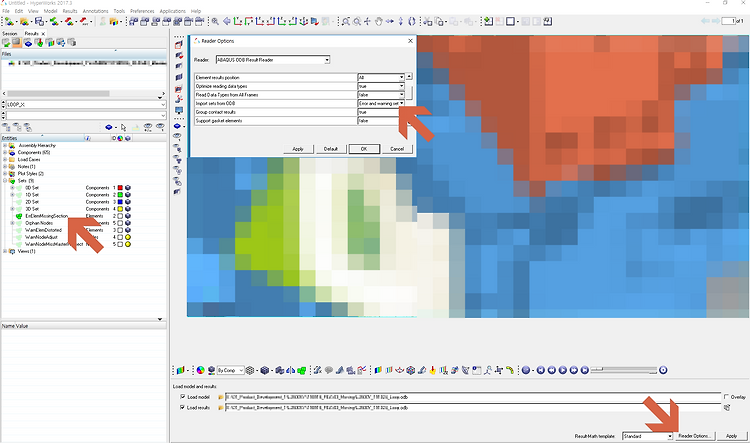
Task: Click blue color swatch of 2D Set
Action: pyautogui.click(x=121, y=202)
